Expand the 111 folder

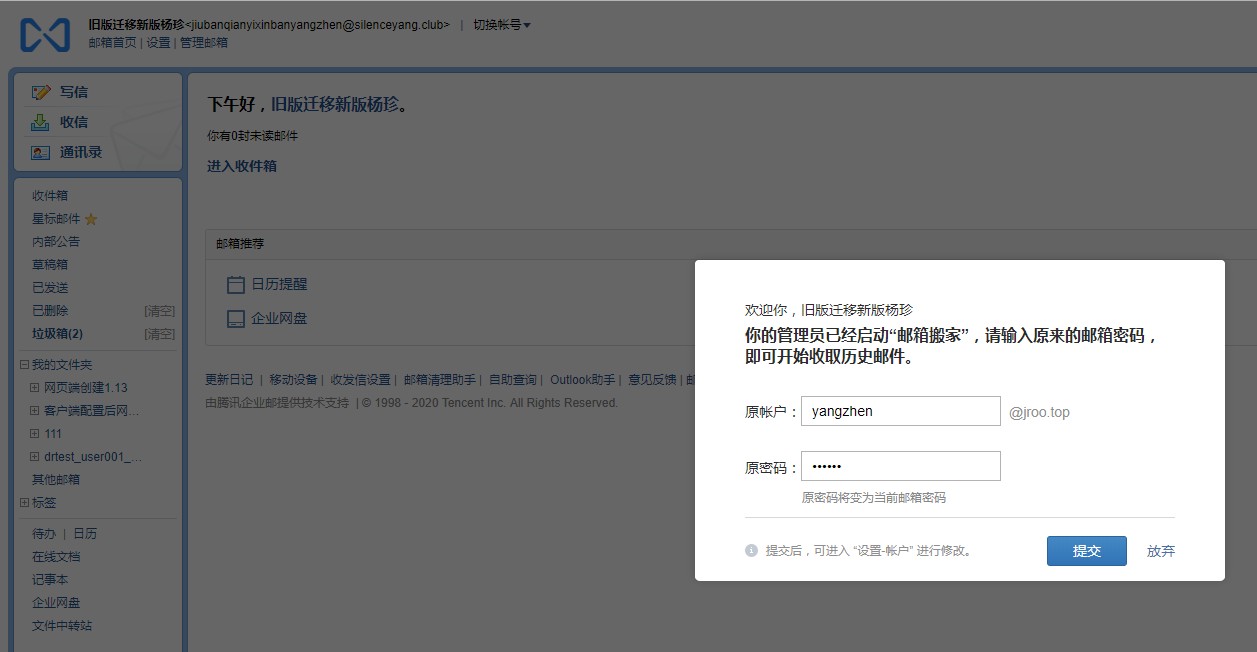(35, 434)
